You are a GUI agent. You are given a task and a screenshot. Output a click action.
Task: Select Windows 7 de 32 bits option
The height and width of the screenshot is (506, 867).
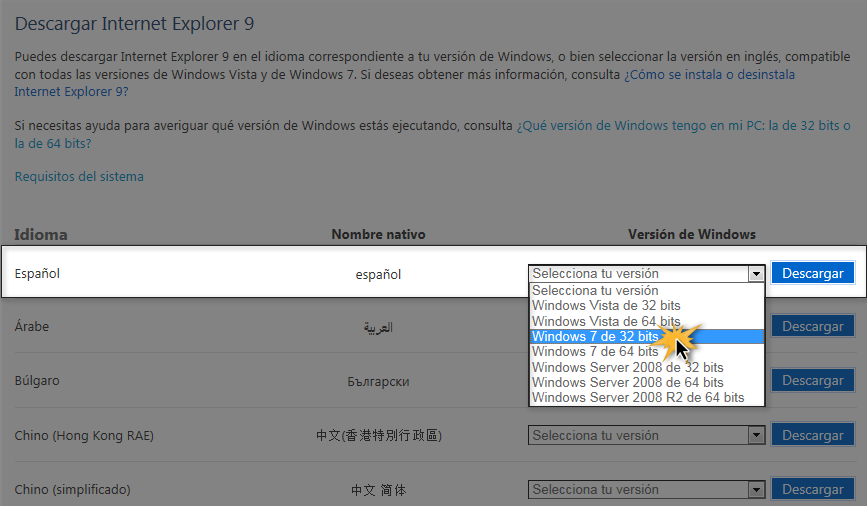pyautogui.click(x=646, y=336)
